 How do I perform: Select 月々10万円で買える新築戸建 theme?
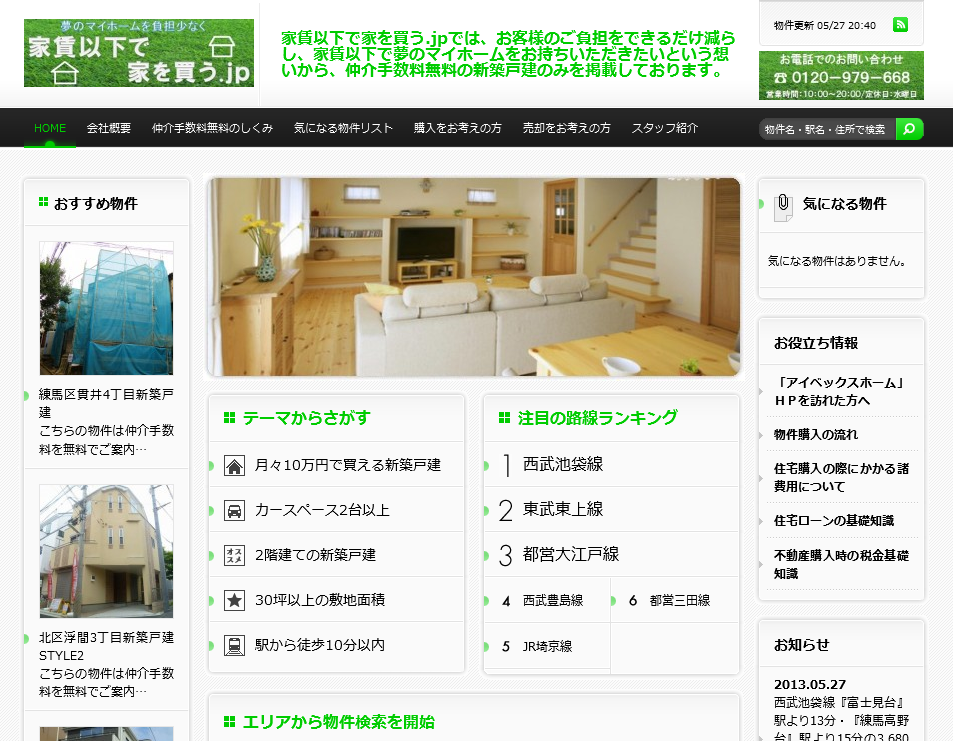(348, 465)
